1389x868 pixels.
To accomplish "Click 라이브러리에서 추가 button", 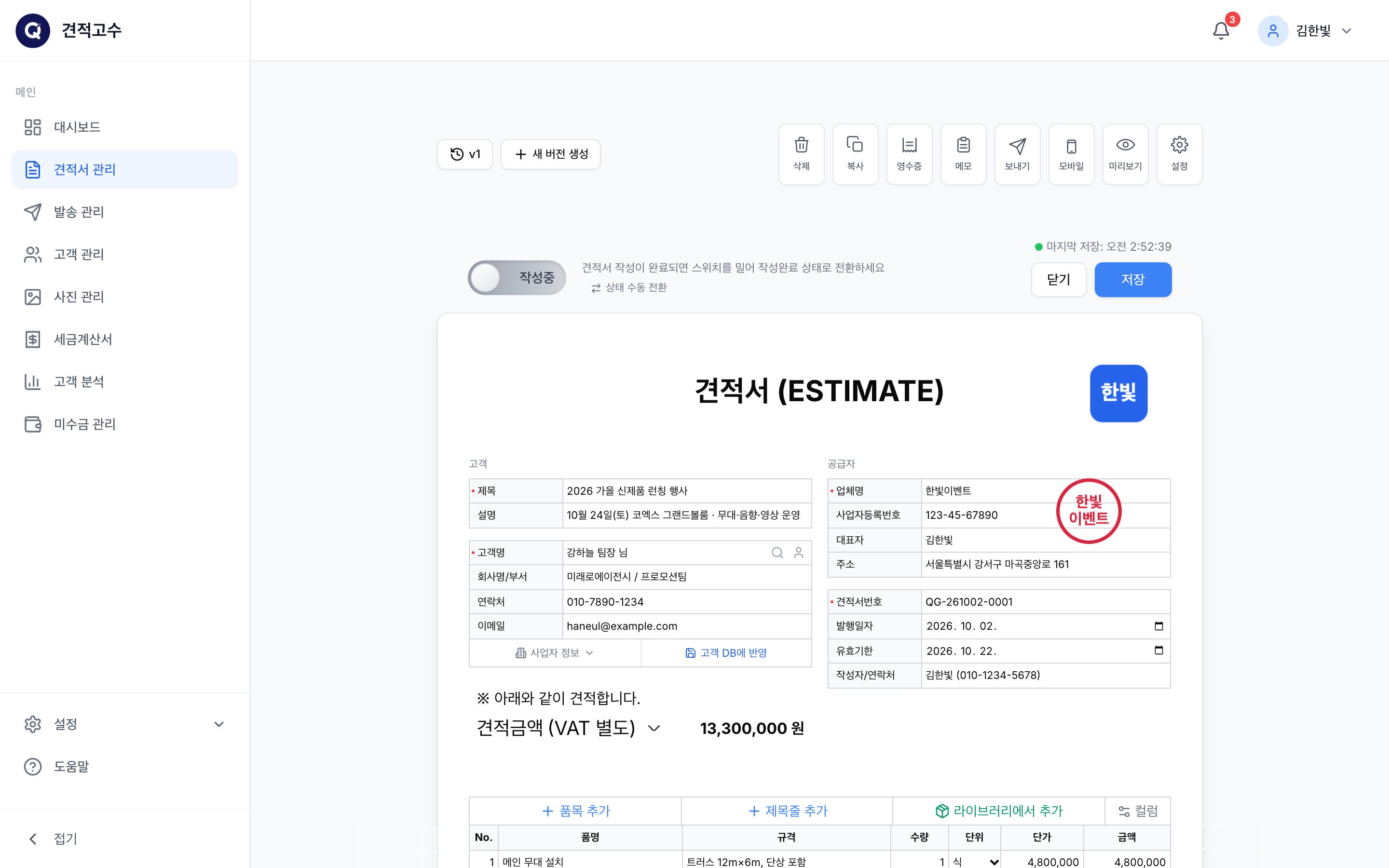I will click(x=999, y=811).
